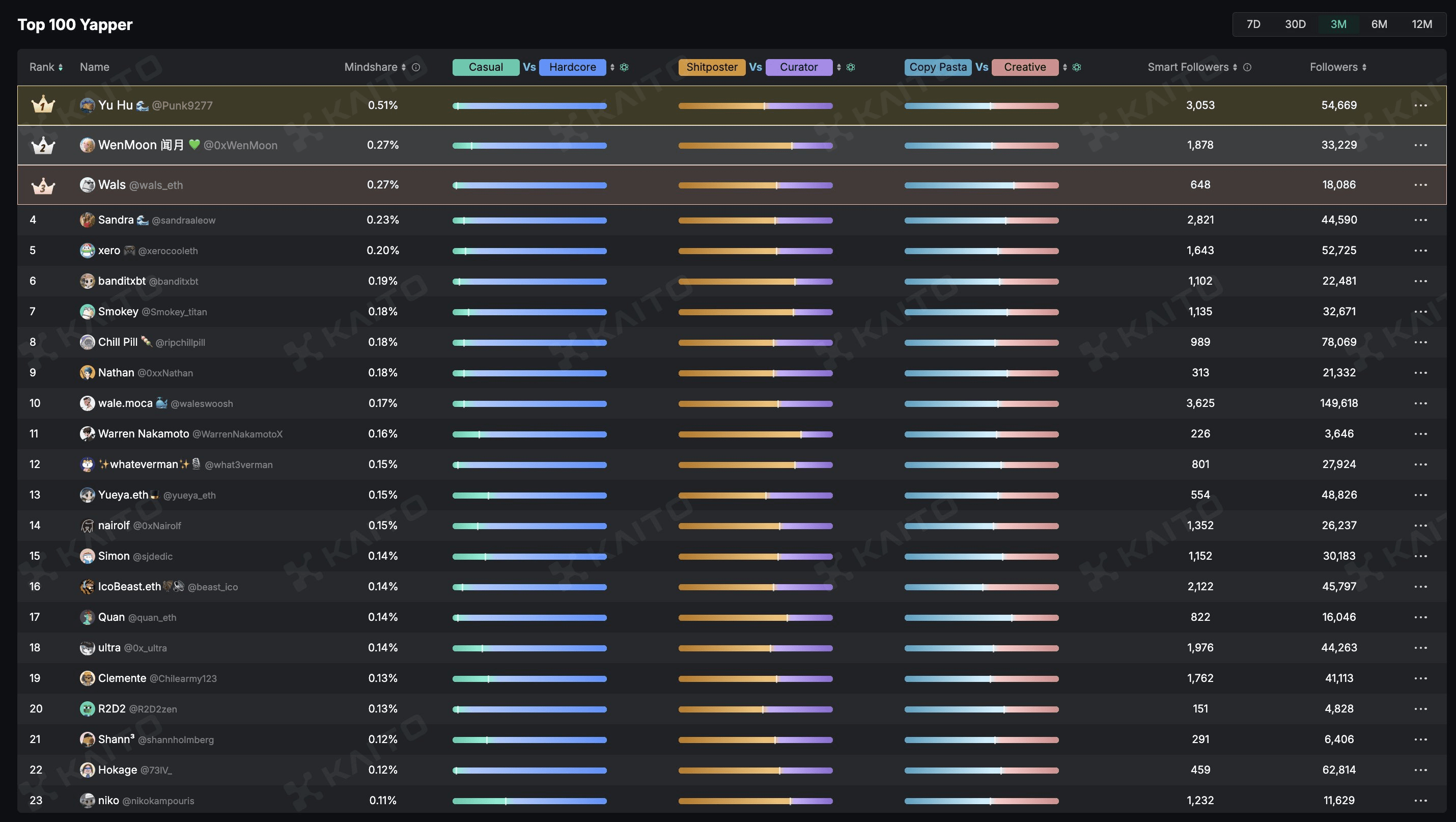Sort table by Rank arrows

(61, 67)
